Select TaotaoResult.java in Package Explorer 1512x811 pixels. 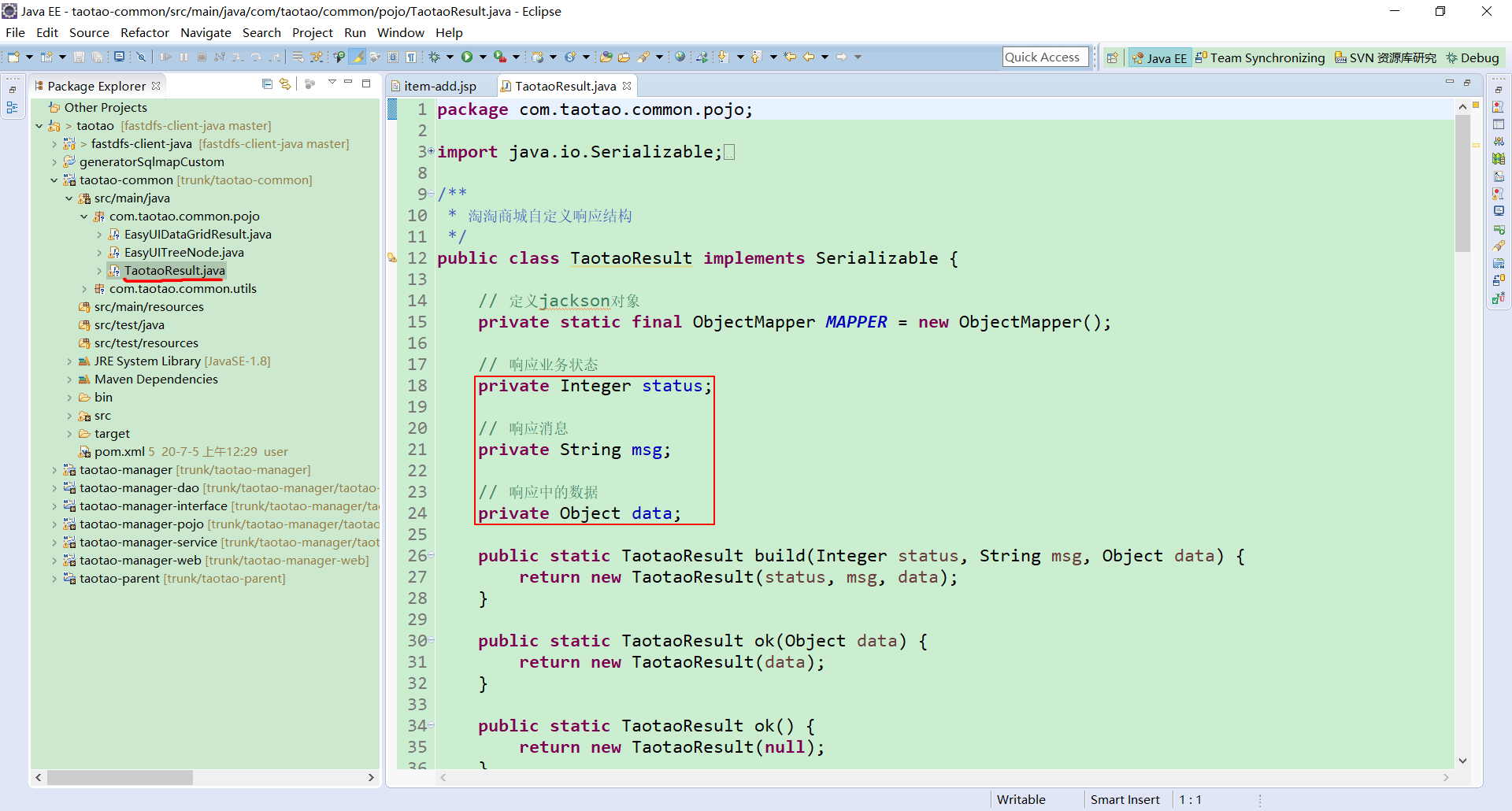[174, 271]
